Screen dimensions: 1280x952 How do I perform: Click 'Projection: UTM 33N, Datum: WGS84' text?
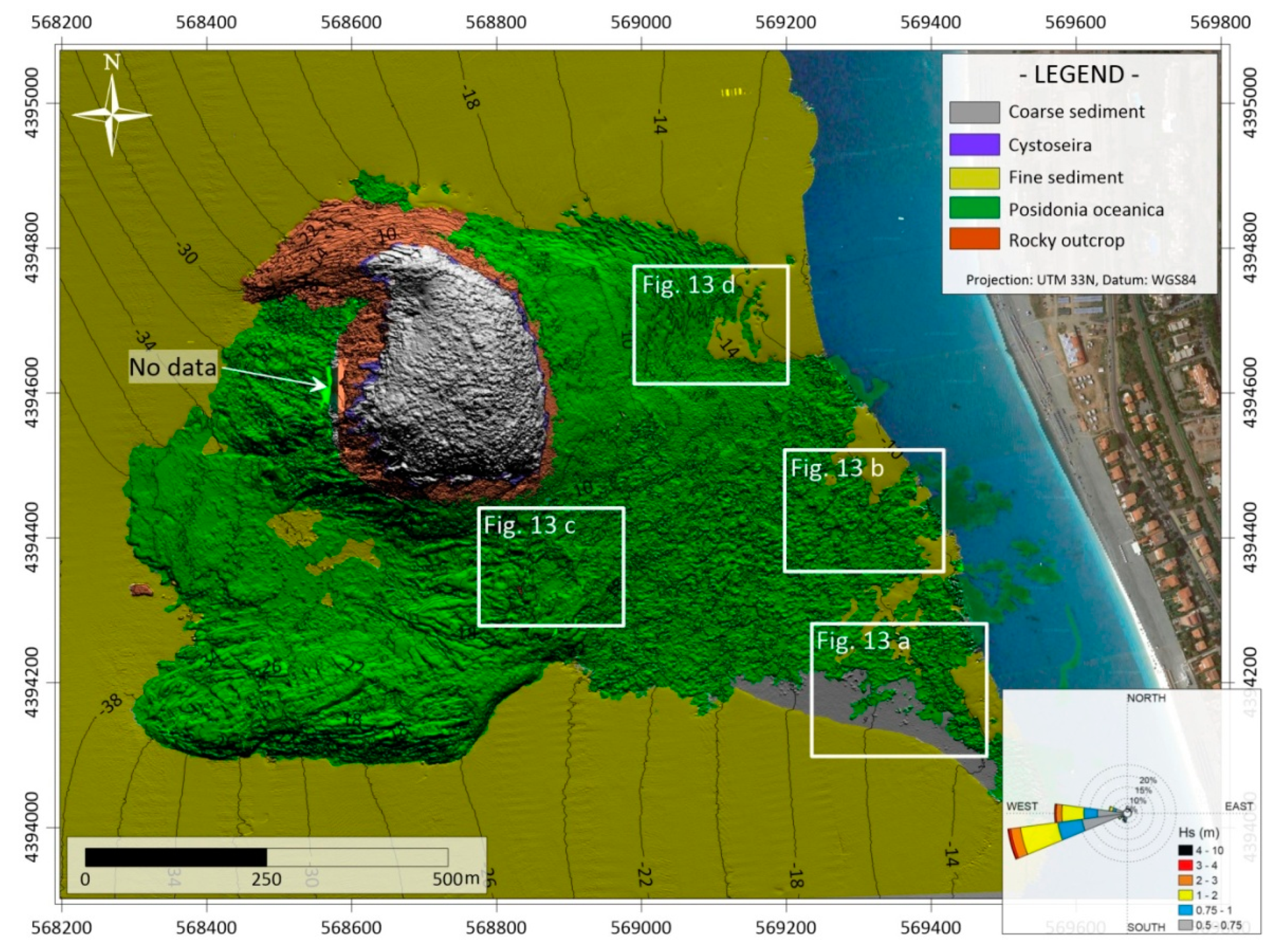point(1081,280)
